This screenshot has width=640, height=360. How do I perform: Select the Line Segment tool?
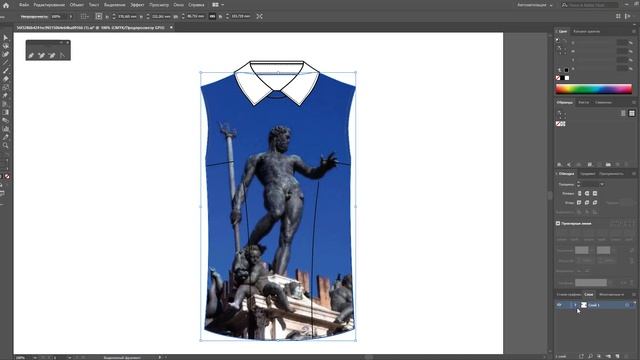(5, 62)
